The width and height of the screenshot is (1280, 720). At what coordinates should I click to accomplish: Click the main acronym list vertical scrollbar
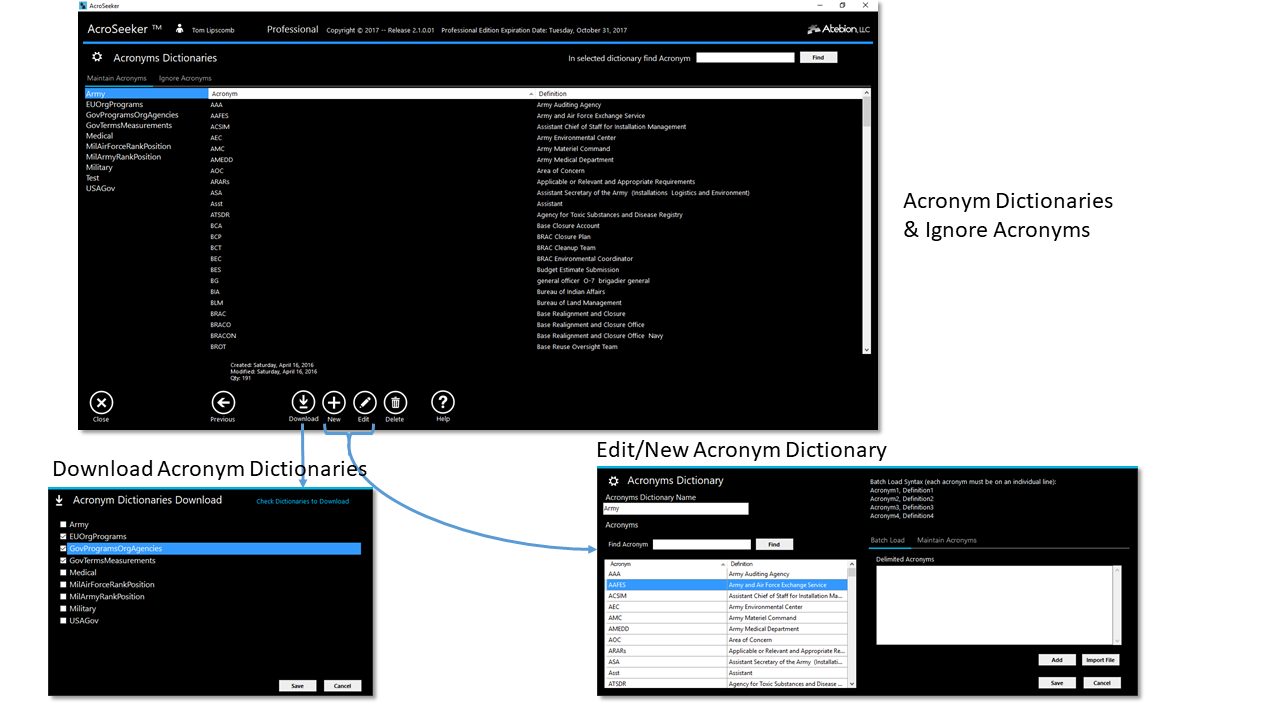(867, 220)
